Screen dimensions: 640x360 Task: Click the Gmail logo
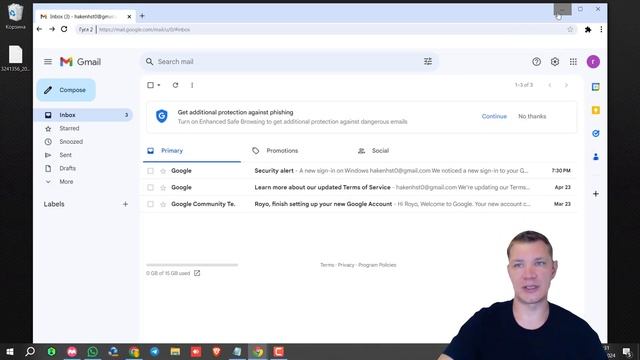click(x=80, y=62)
